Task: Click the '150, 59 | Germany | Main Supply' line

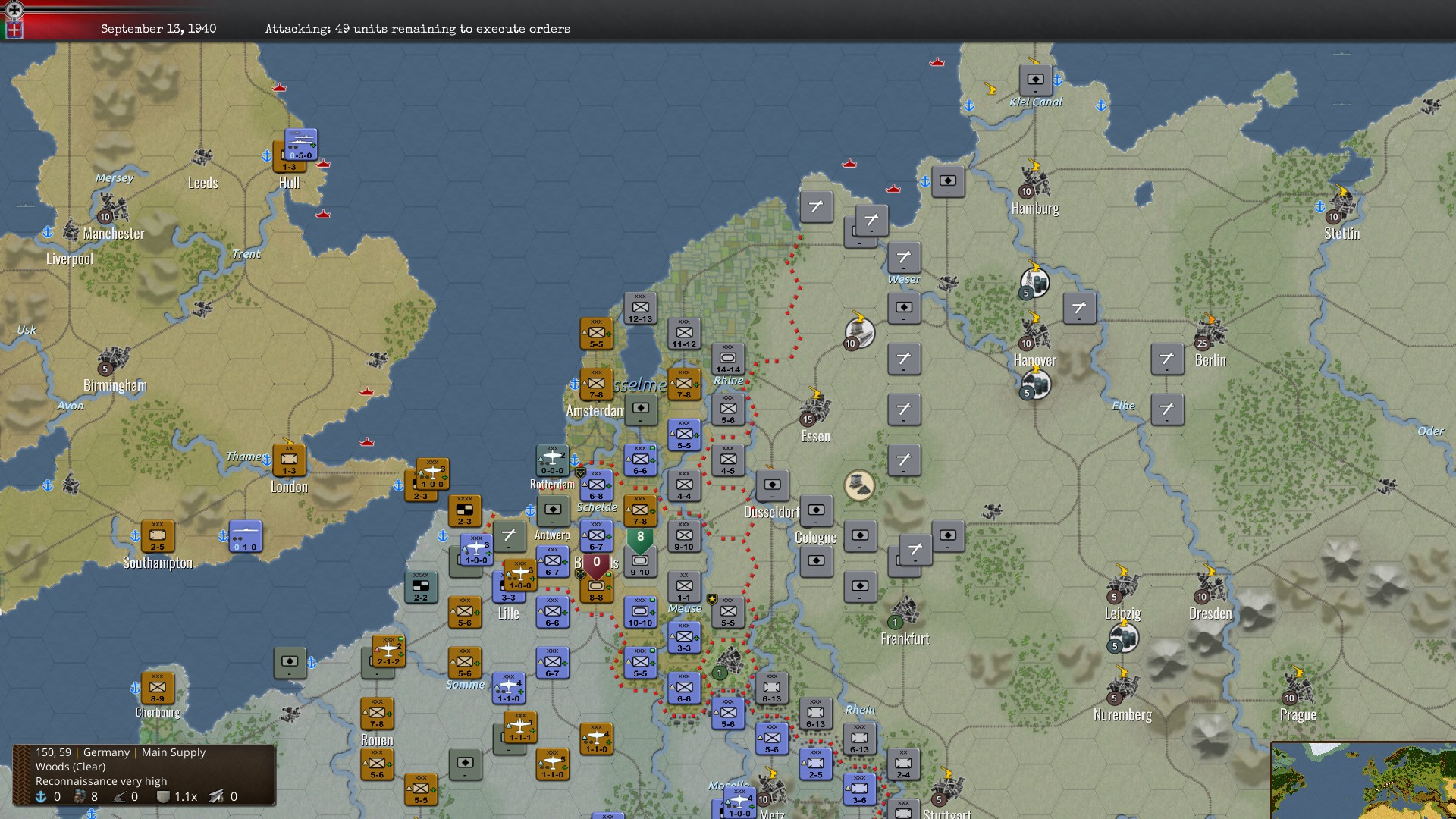Action: click(121, 752)
